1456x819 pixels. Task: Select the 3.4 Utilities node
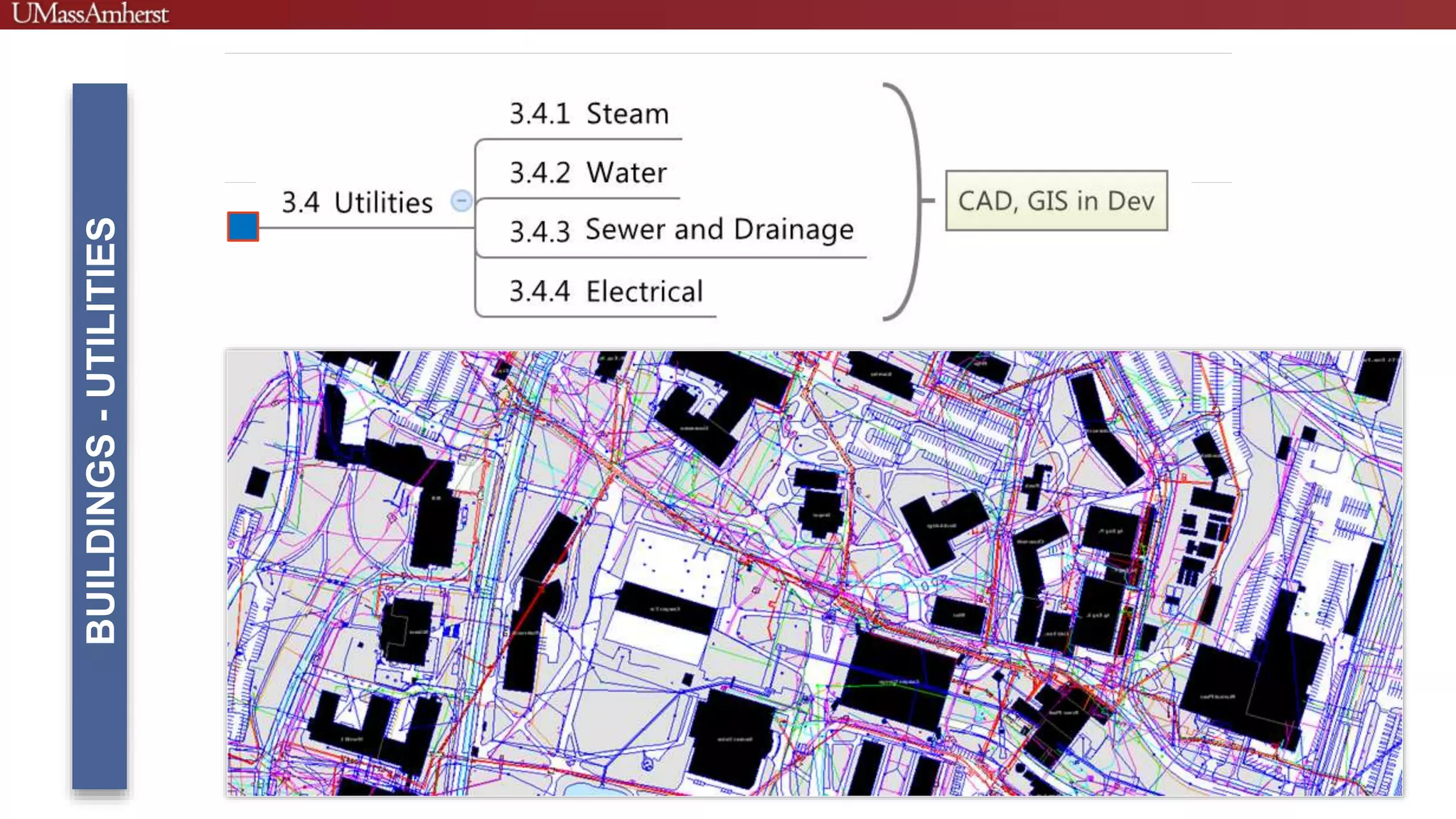(357, 203)
